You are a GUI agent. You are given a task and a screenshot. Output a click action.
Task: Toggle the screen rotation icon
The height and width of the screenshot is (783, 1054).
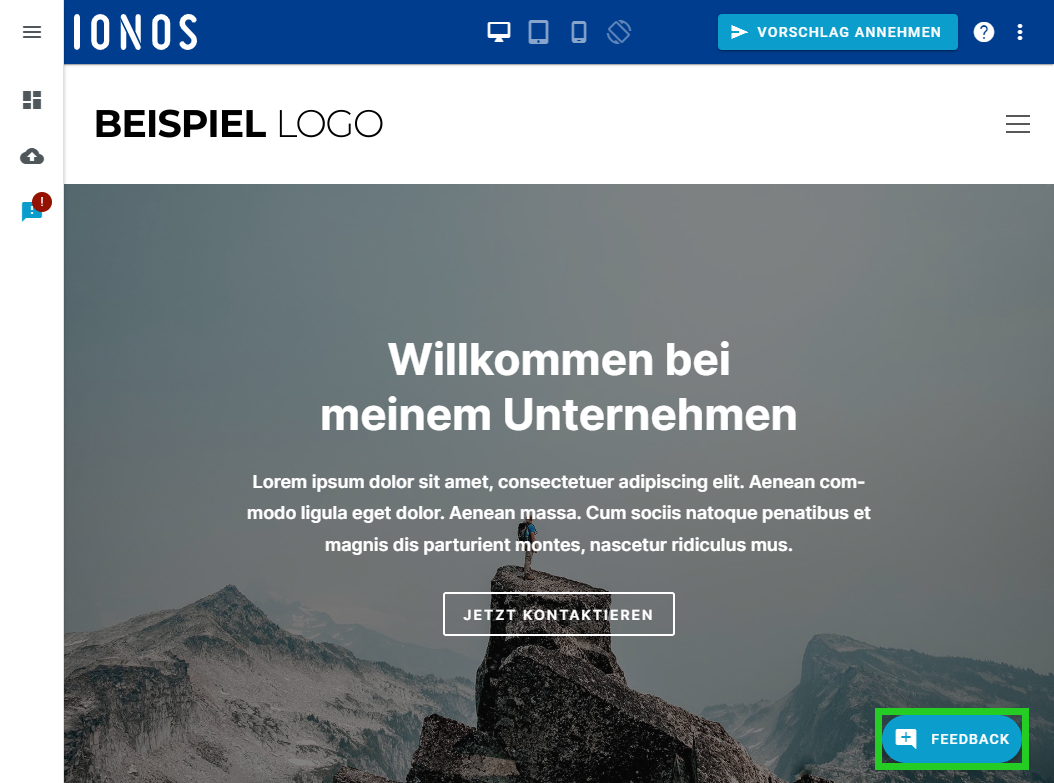618,32
